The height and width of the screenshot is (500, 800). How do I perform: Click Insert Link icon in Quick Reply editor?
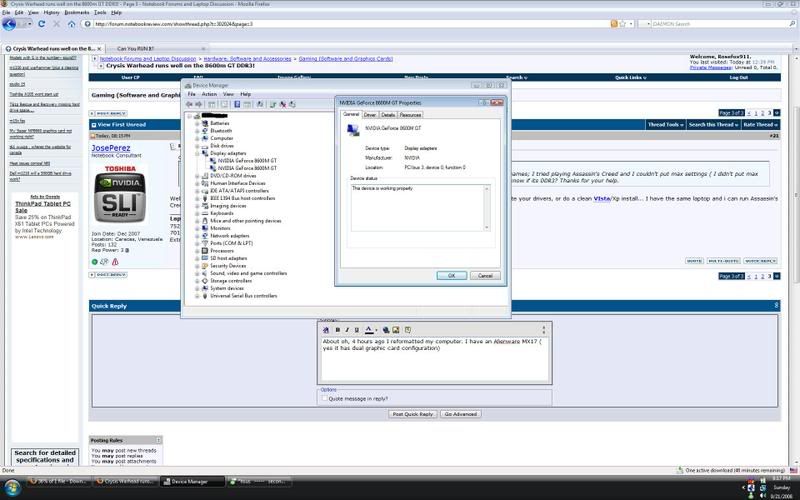(386, 330)
